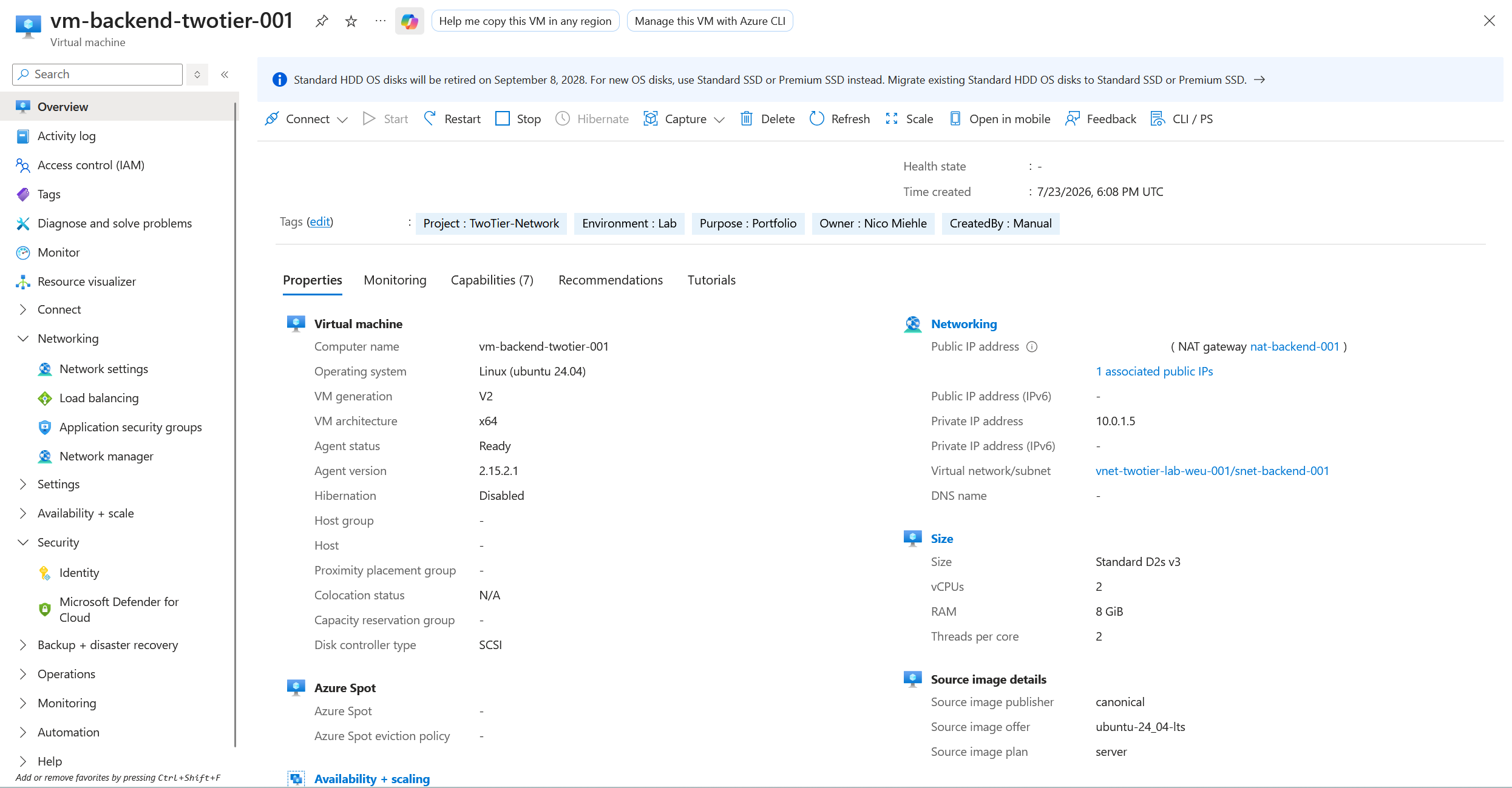Switch to the Monitoring tab
Viewport: 1512px width, 788px height.
[x=395, y=280]
